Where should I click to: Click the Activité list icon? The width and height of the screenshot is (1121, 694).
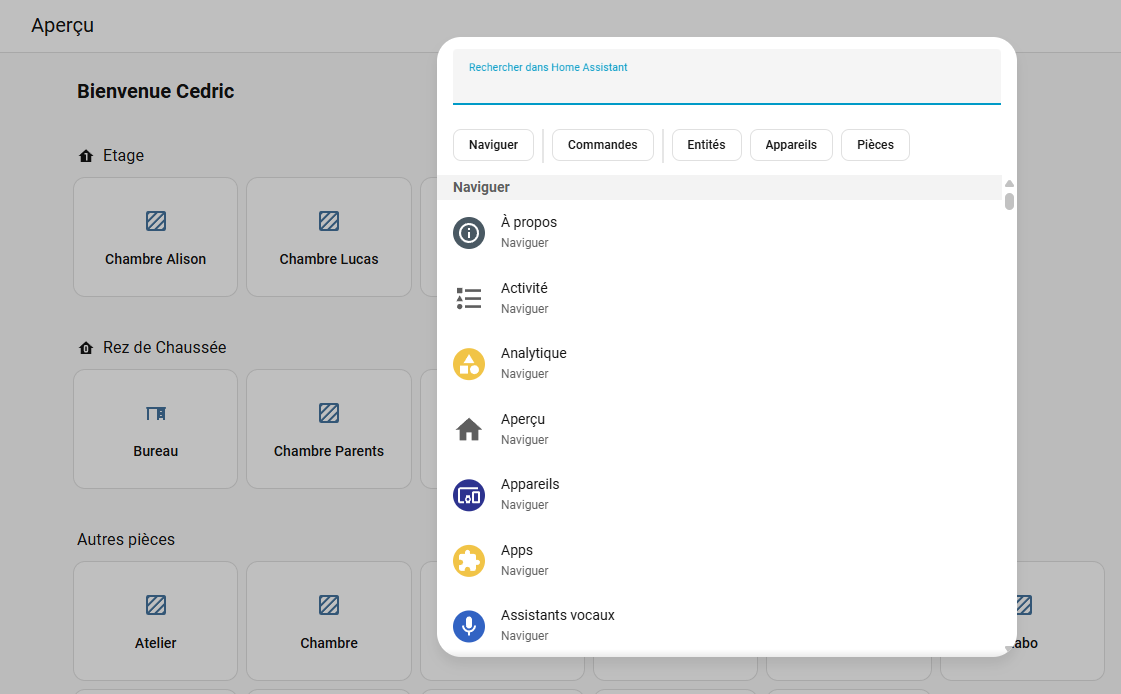468,298
